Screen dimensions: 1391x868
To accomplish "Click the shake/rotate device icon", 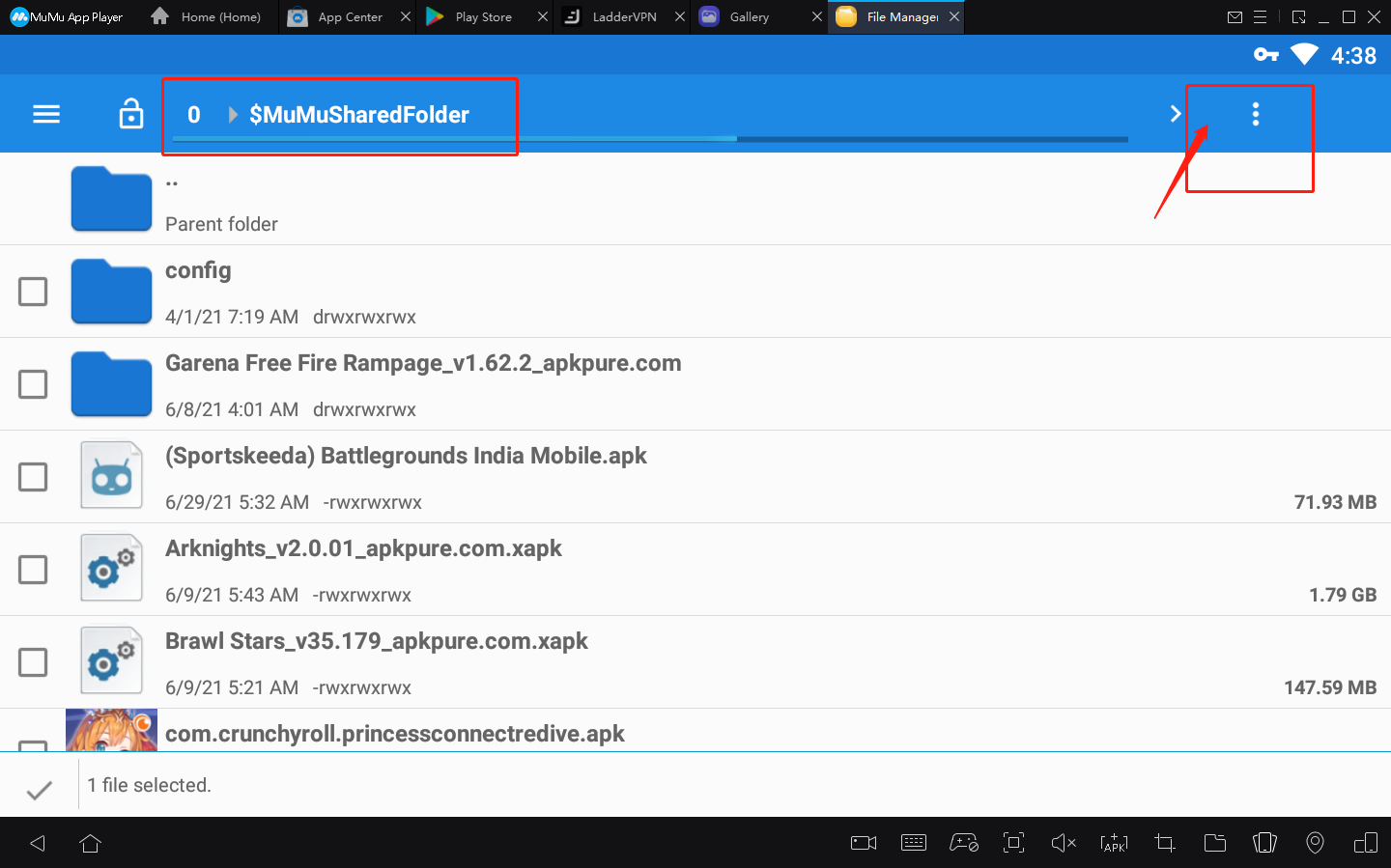I will [1264, 843].
